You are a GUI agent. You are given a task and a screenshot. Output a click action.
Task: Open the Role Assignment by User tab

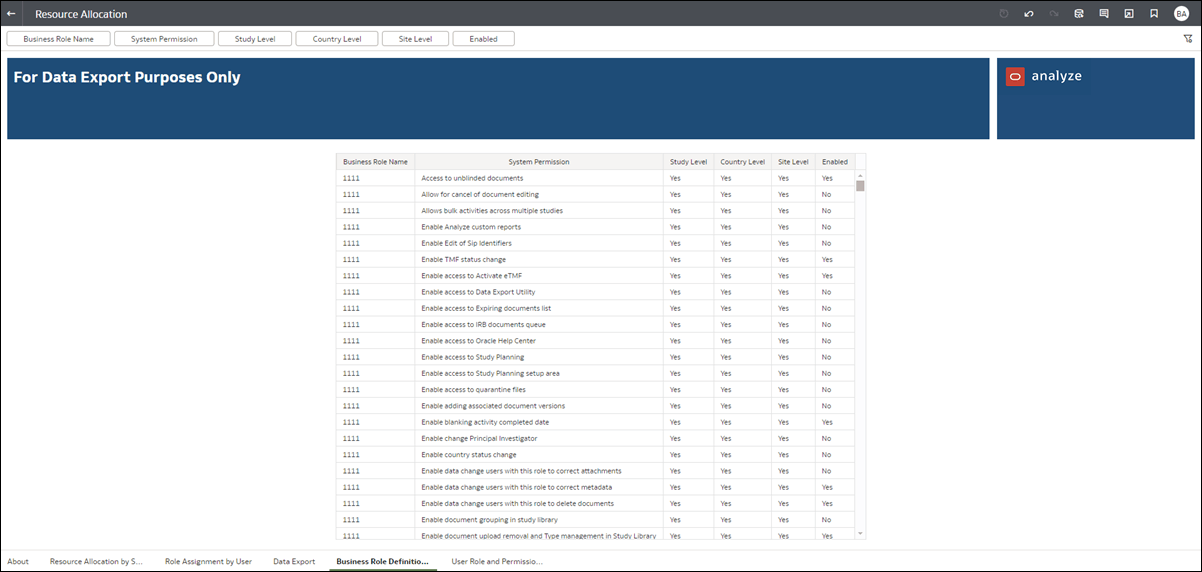click(x=208, y=562)
